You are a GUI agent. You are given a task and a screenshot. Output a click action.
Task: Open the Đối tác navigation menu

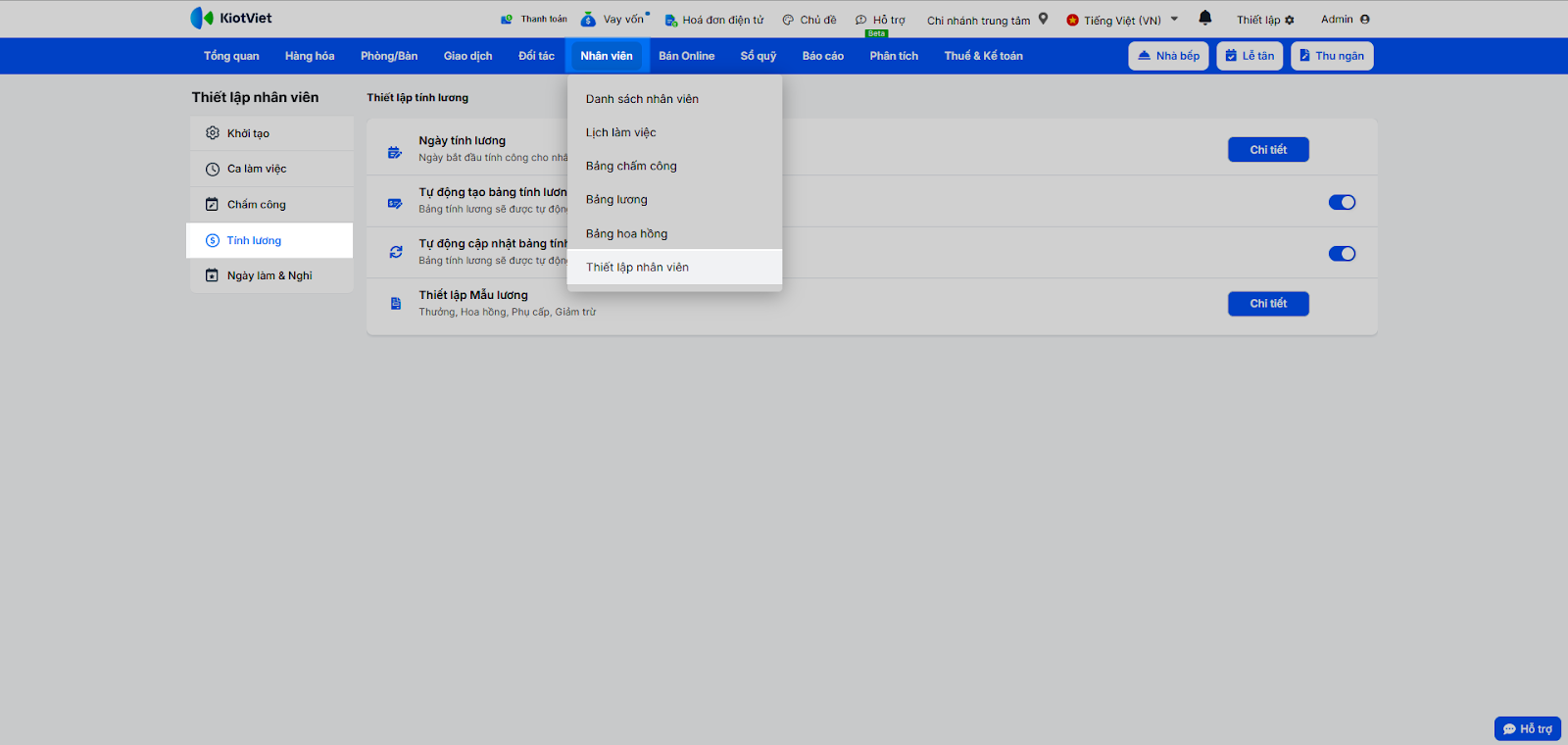[x=536, y=56]
